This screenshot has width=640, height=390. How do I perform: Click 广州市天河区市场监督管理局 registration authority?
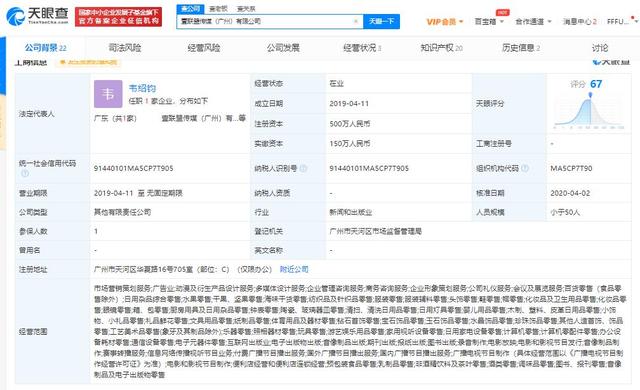tap(376, 231)
